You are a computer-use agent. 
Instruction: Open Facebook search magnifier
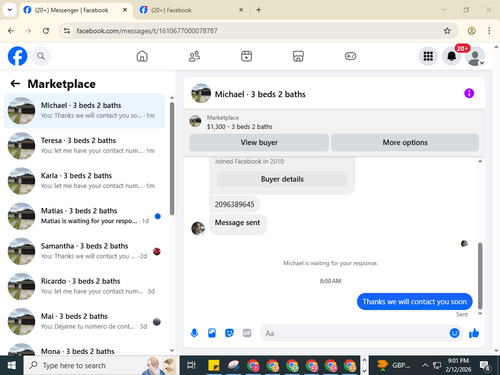click(x=41, y=56)
